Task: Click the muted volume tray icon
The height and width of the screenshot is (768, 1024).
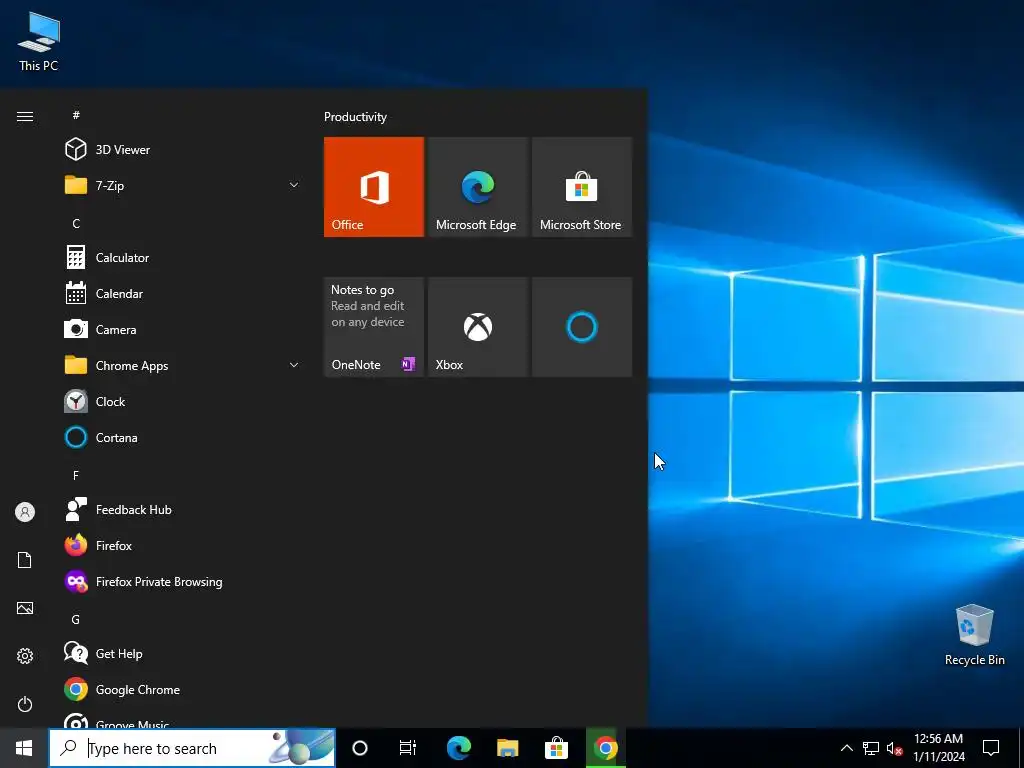Action: point(894,748)
